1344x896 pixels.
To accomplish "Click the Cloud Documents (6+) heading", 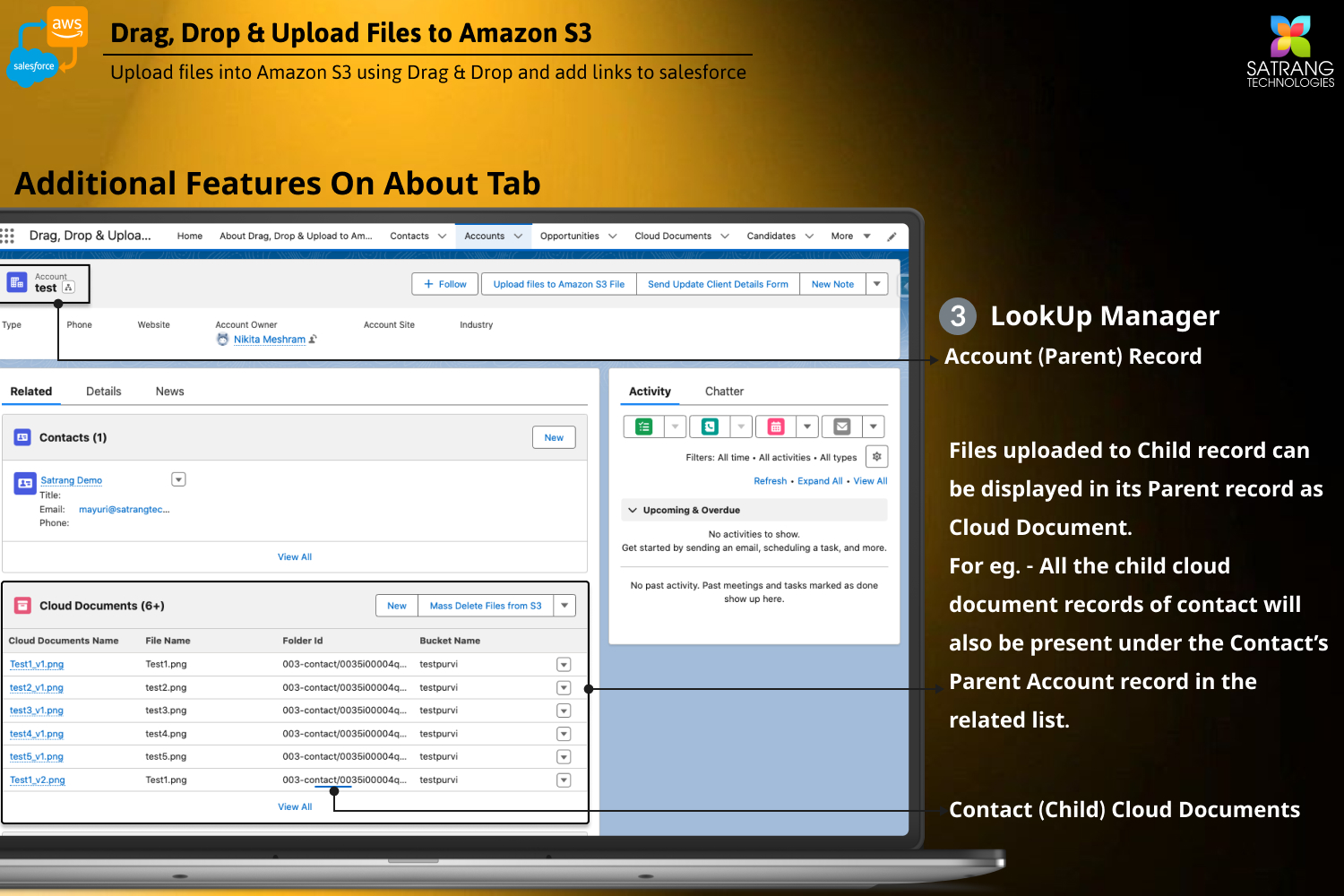I will point(102,606).
